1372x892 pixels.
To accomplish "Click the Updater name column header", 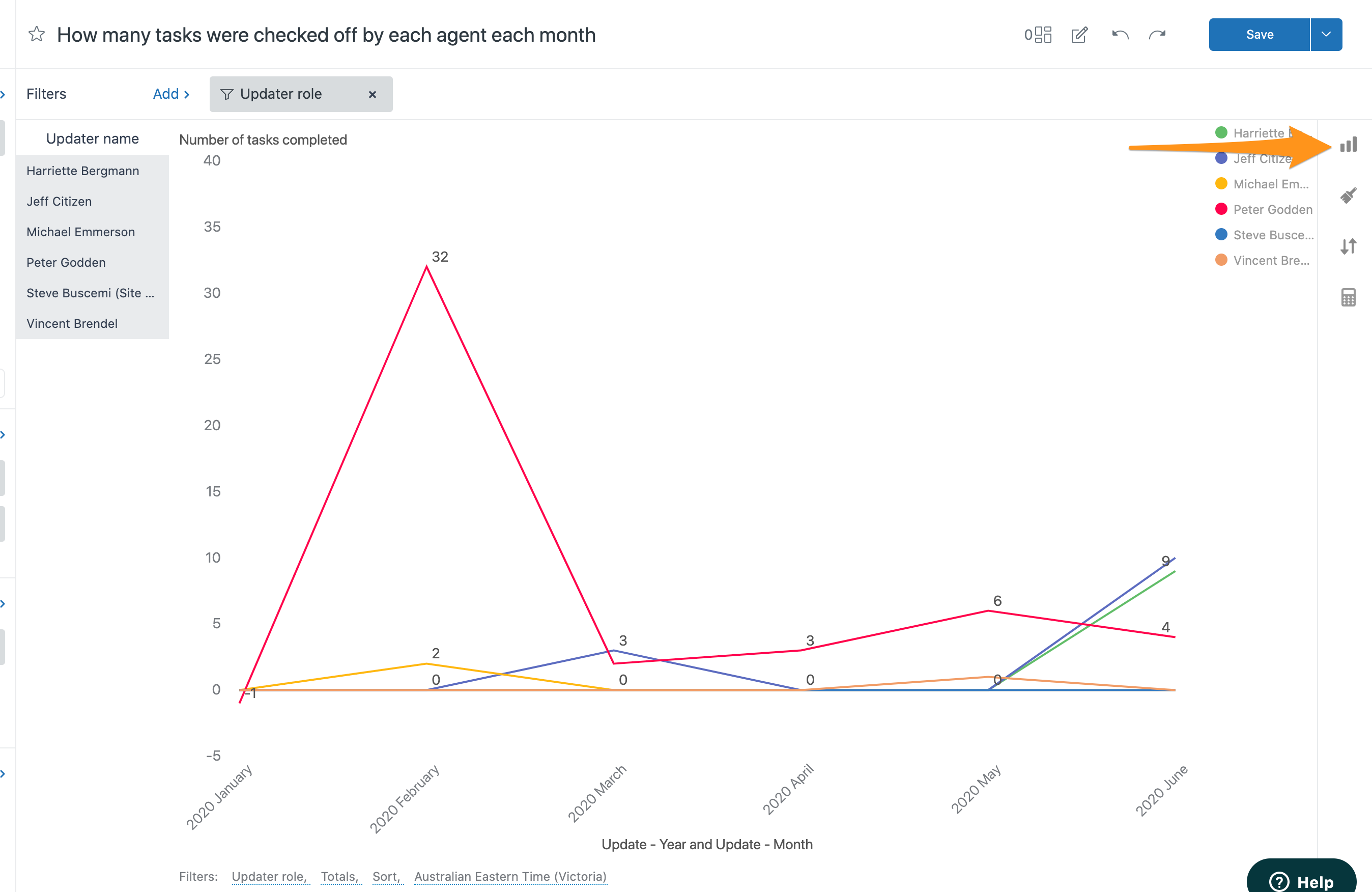I will pos(92,139).
